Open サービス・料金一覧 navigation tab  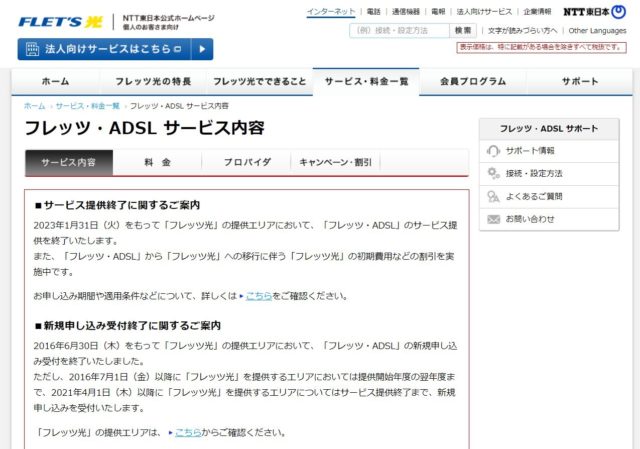366,82
